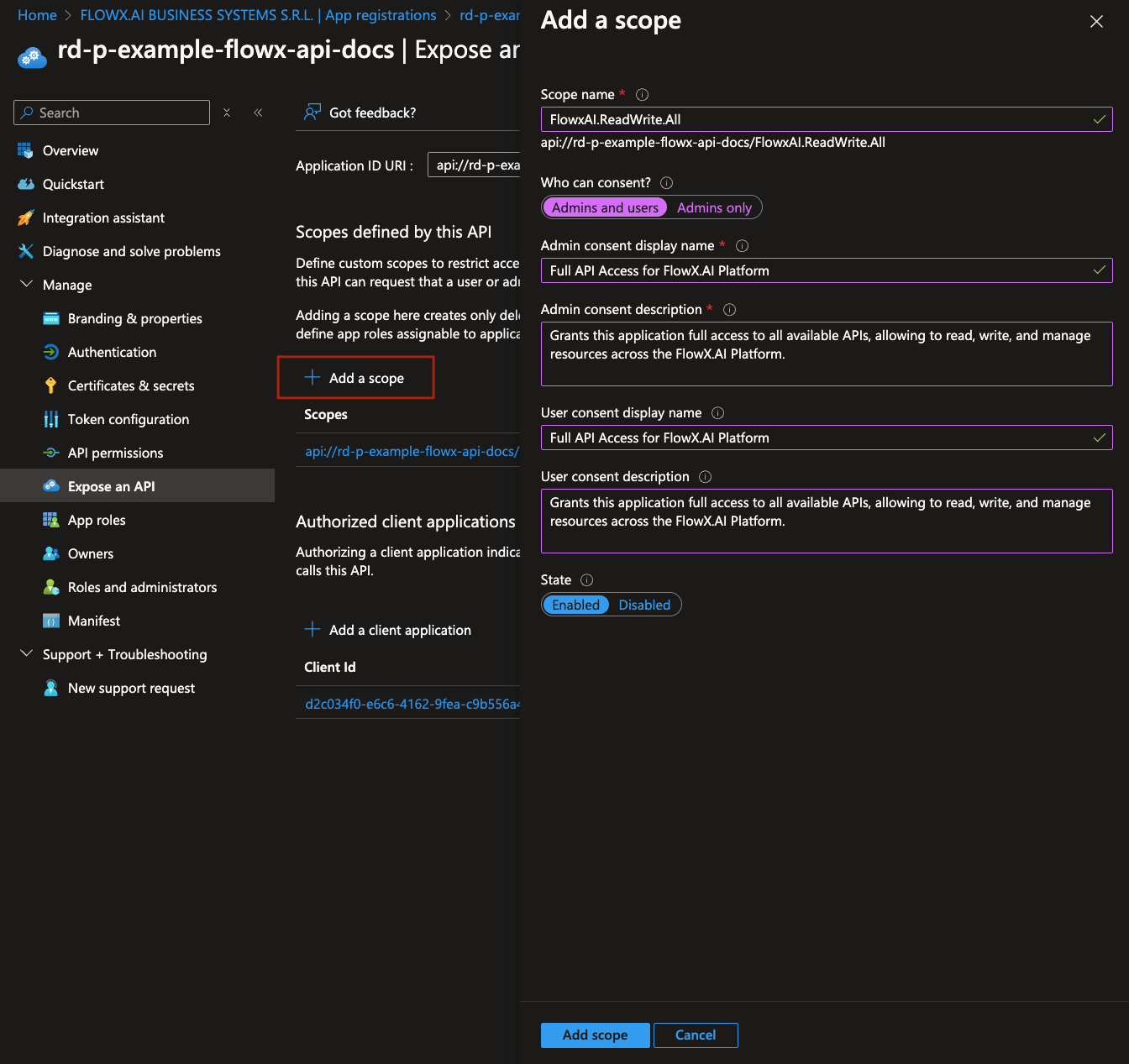Click Add a scope in main pane

(x=355, y=378)
